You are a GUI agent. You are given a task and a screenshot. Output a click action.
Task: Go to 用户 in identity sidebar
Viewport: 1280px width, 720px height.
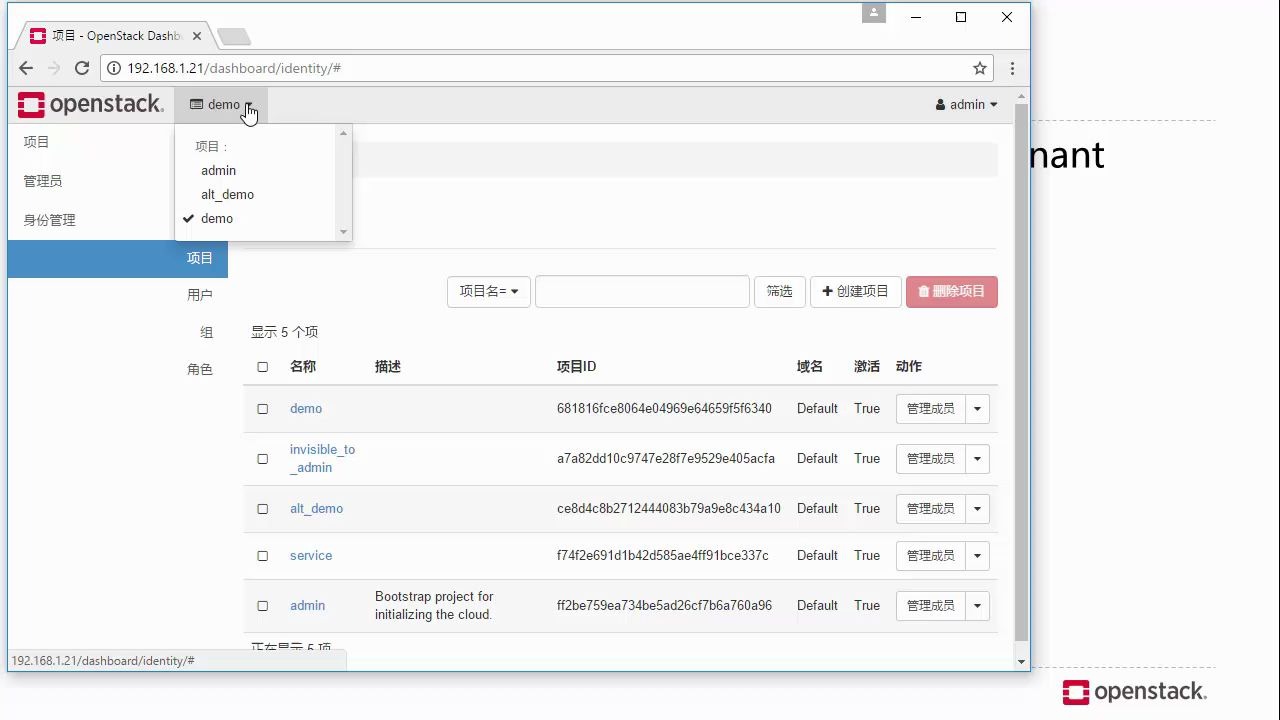(200, 295)
